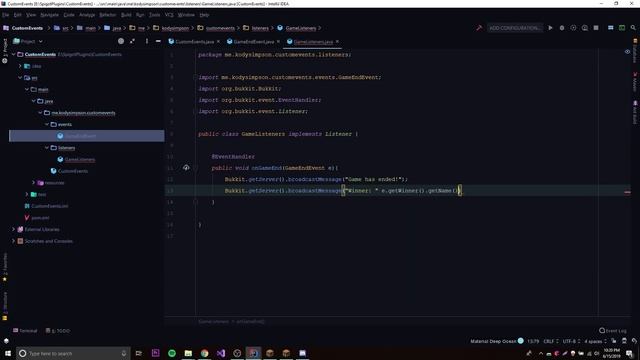Viewport: 640px width, 360px height.
Task: Click kodysimpson breadcrumb in navigation bar
Action: pyautogui.click(x=175, y=28)
